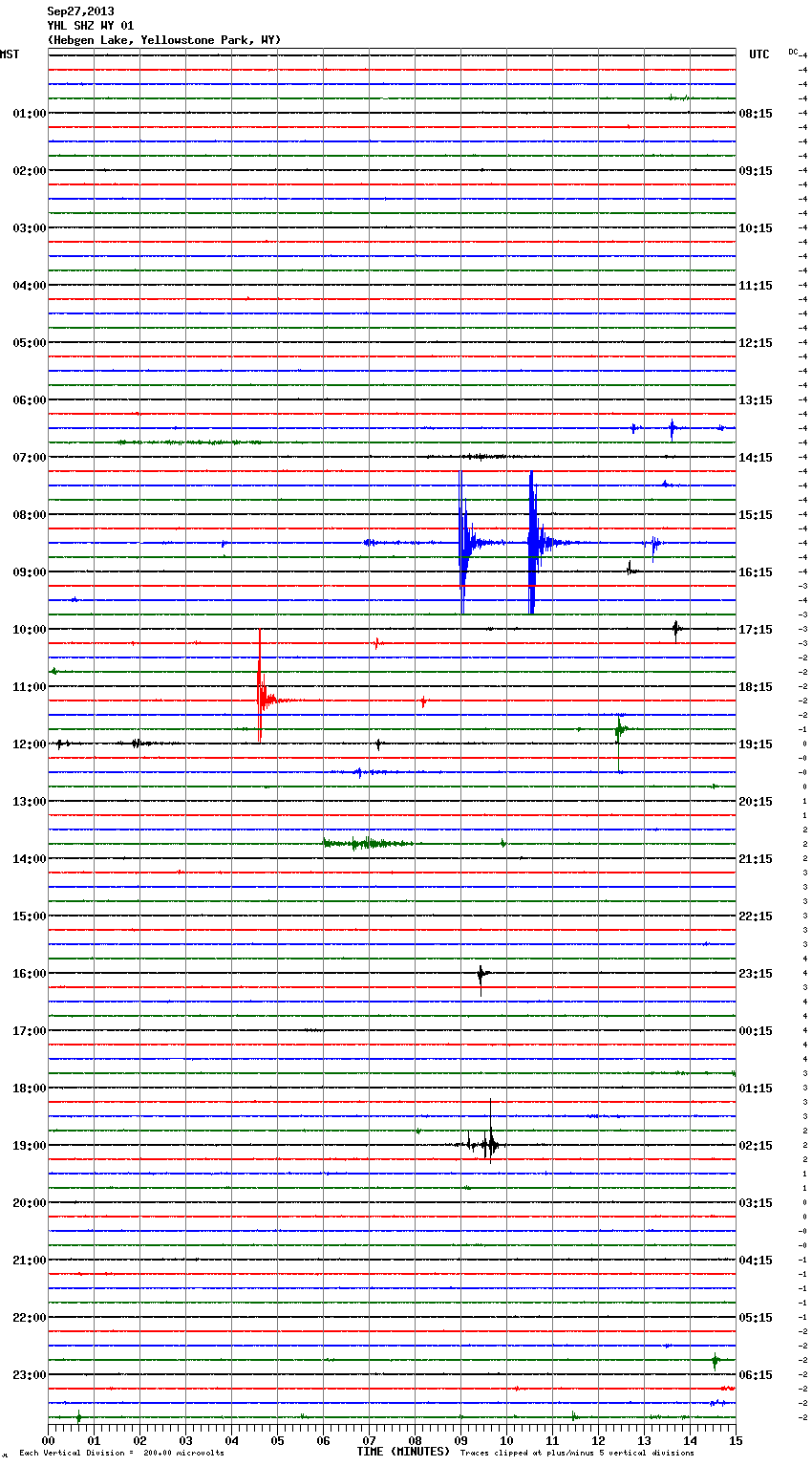The height and width of the screenshot is (1466, 812).
Task: Click the MST timezone label
Action: 10,54
